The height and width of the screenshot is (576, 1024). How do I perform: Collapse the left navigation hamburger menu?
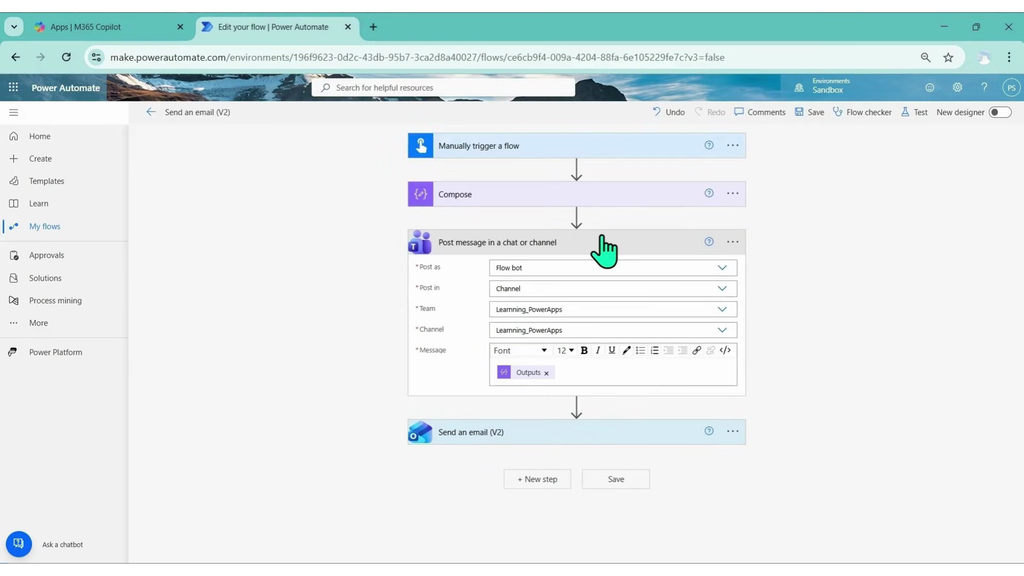coord(13,112)
